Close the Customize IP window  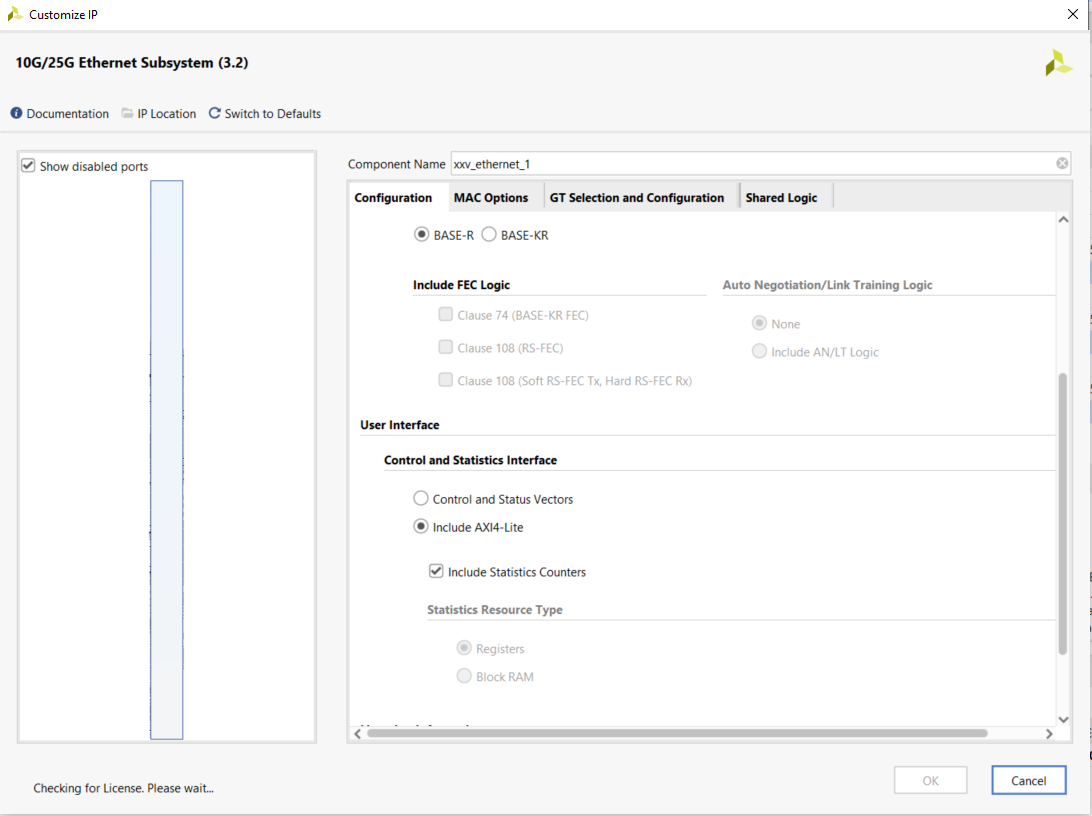(x=1072, y=14)
